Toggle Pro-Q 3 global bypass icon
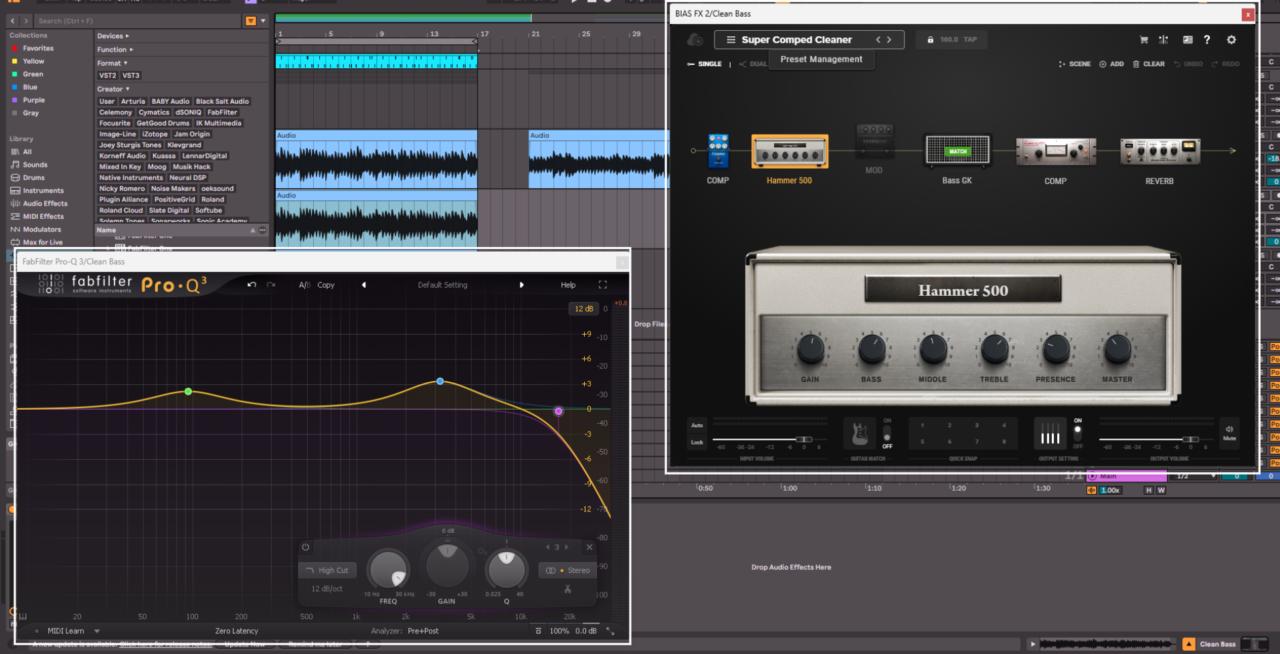 (x=538, y=631)
